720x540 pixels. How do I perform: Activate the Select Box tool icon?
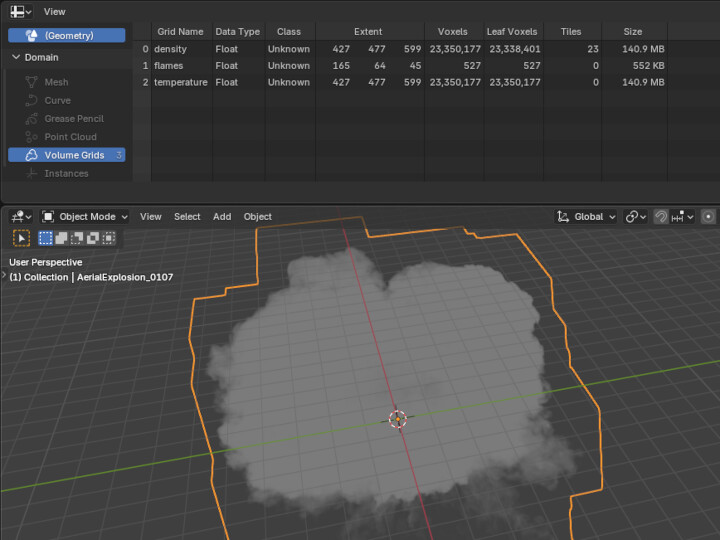click(x=21, y=238)
